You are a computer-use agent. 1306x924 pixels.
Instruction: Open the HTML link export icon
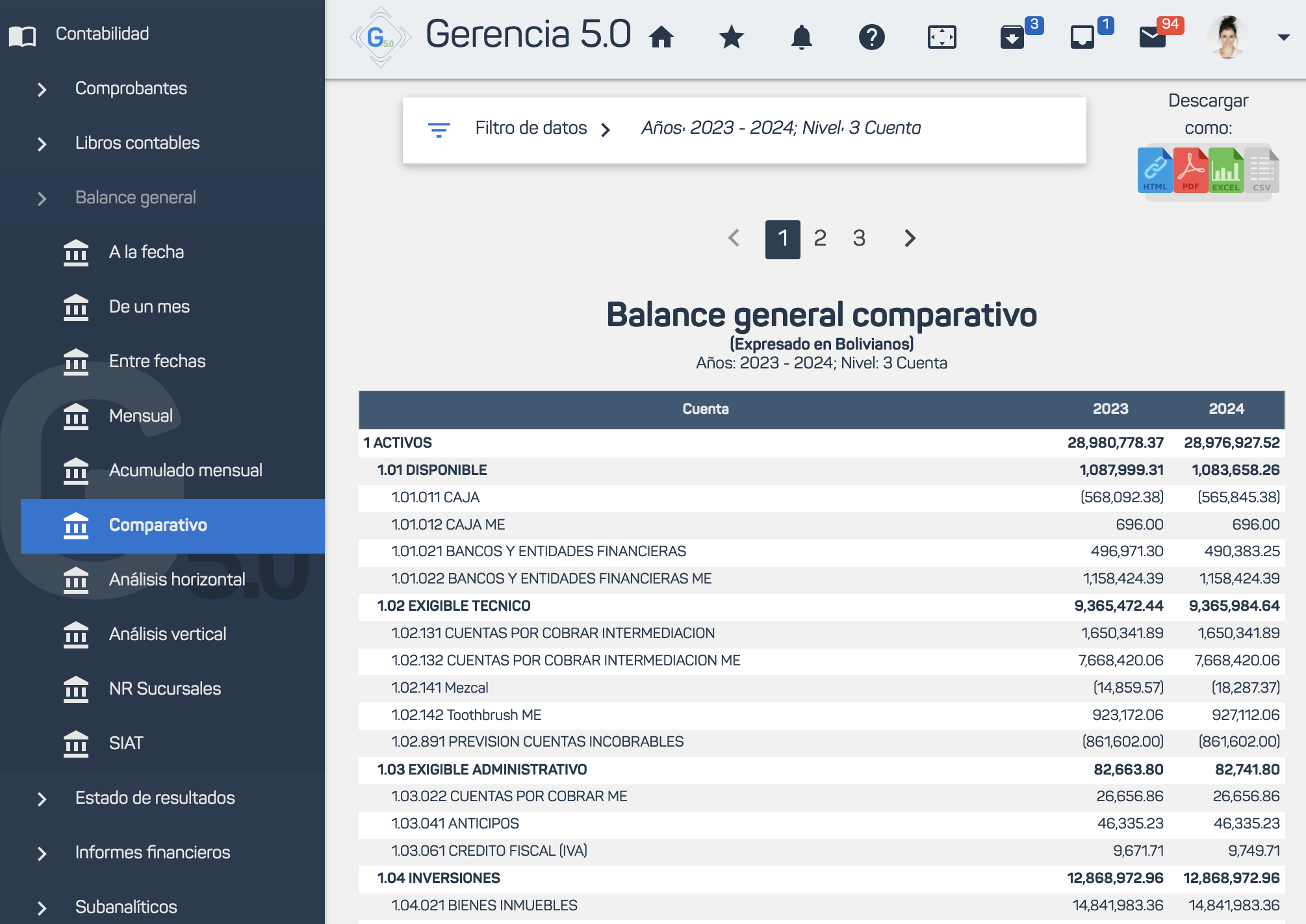pyautogui.click(x=1155, y=170)
